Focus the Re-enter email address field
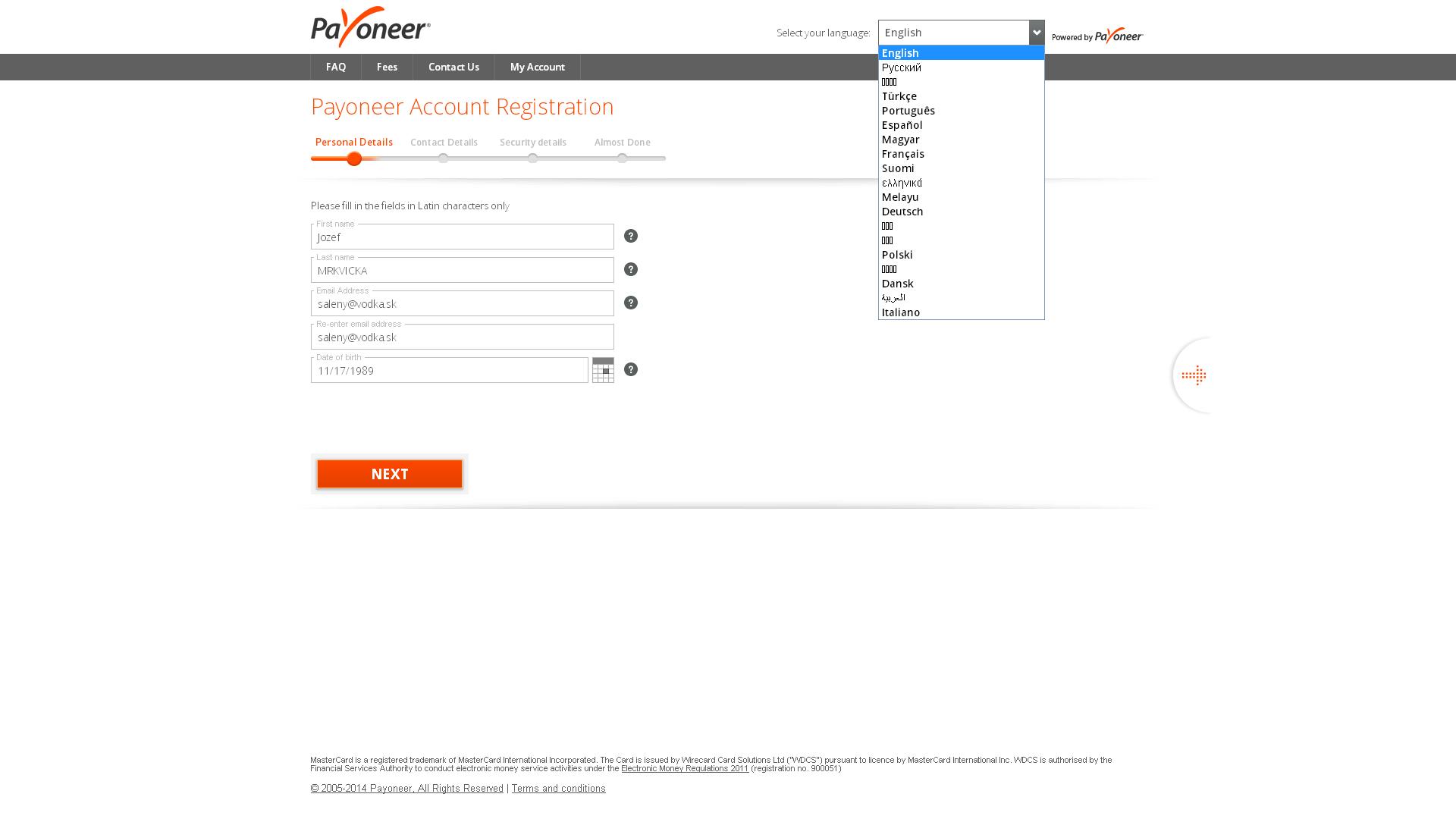Screen dimensions: 1456x819 click(x=463, y=337)
